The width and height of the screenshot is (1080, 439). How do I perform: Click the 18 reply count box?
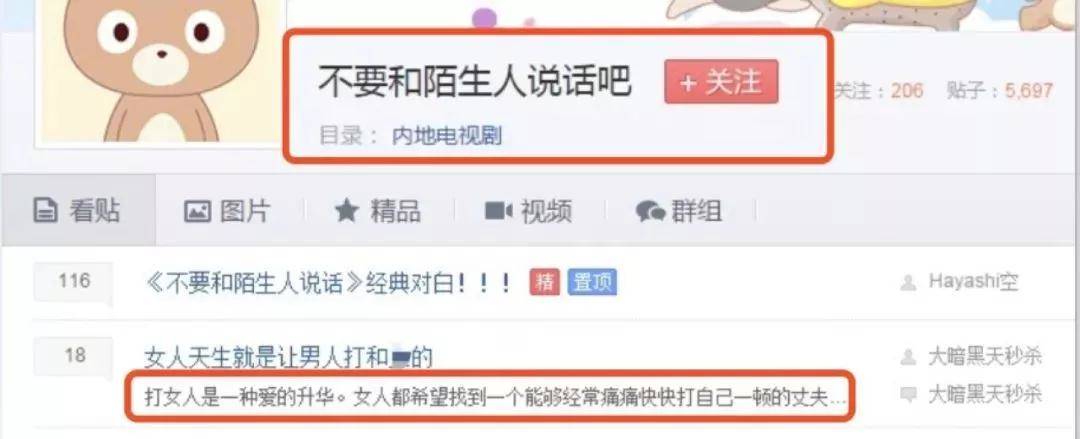tap(73, 356)
